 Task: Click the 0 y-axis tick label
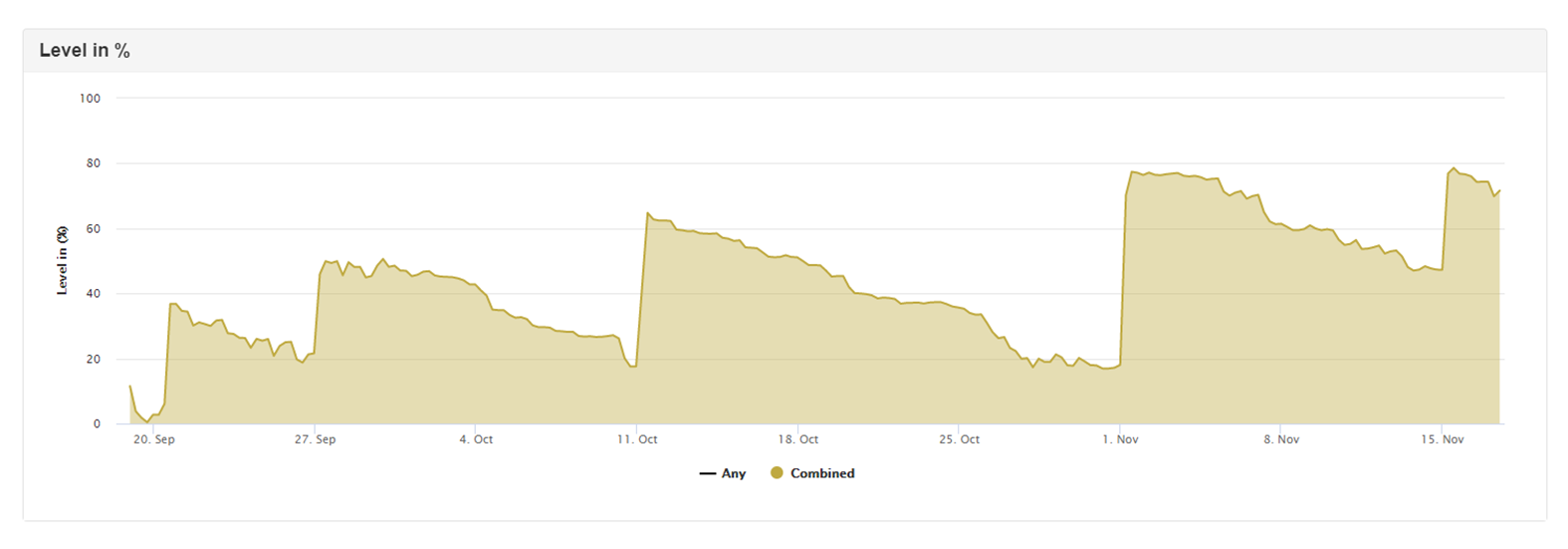(x=98, y=424)
